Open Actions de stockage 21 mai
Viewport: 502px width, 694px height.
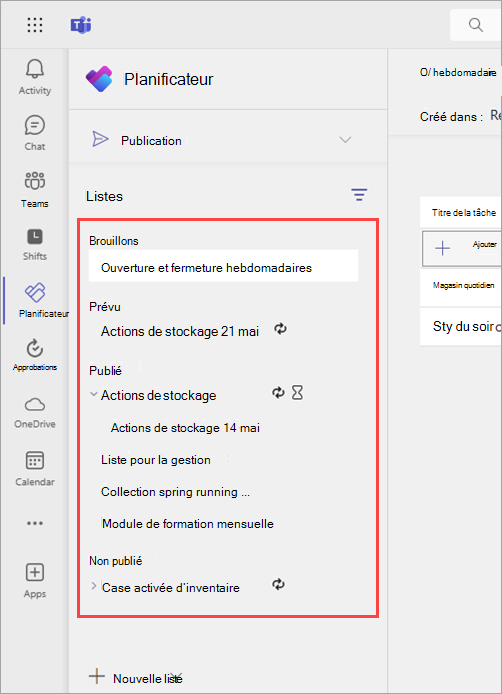click(x=180, y=331)
